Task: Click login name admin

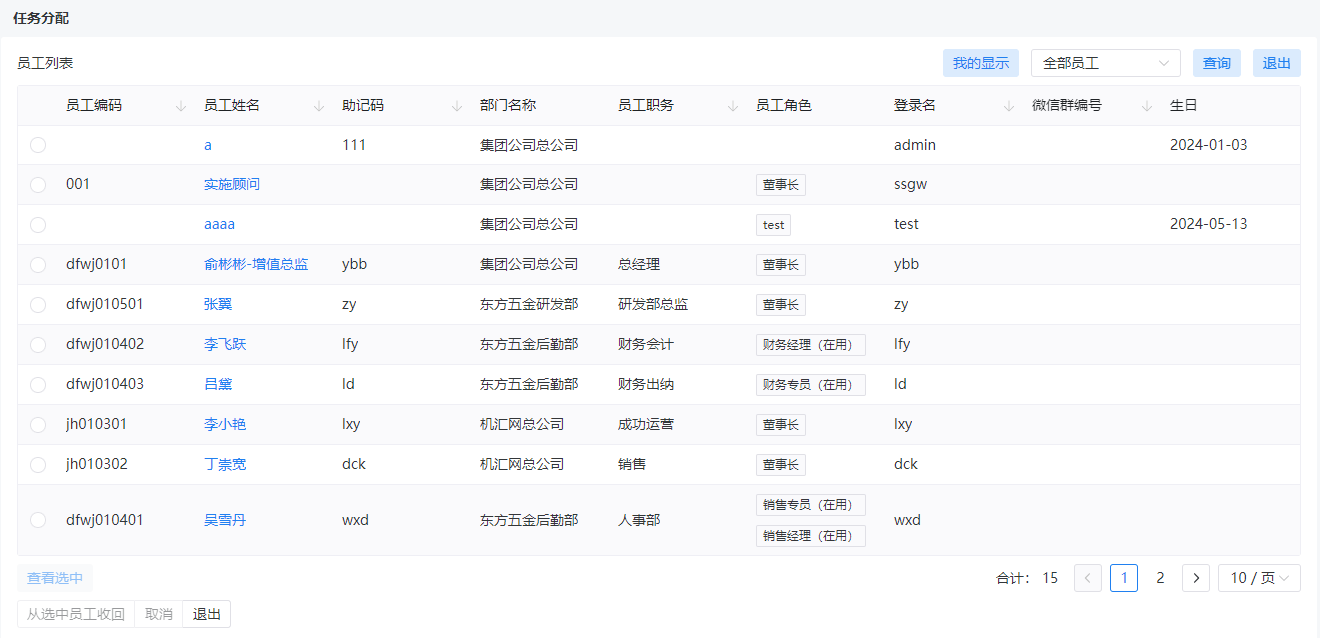Action: [915, 145]
